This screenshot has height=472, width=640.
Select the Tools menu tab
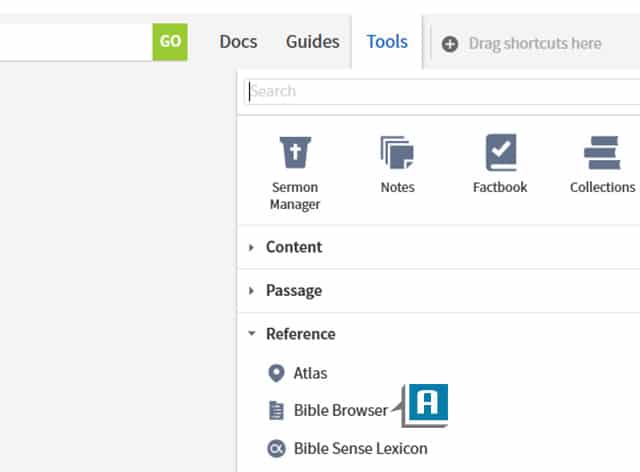click(387, 42)
